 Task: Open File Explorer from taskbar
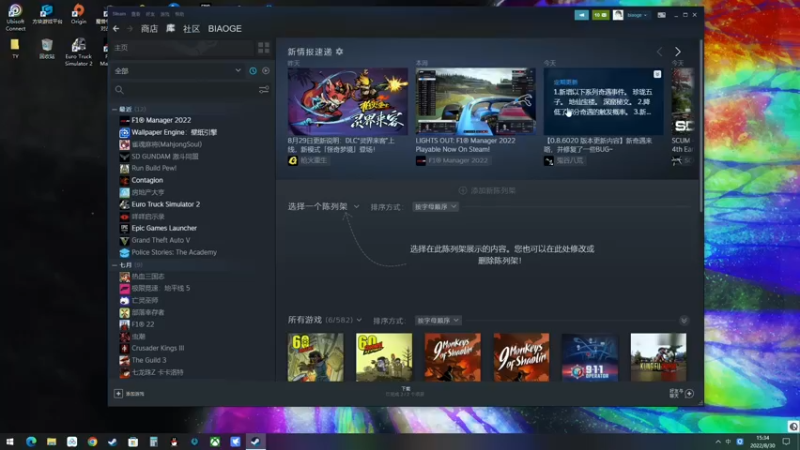tap(52, 441)
